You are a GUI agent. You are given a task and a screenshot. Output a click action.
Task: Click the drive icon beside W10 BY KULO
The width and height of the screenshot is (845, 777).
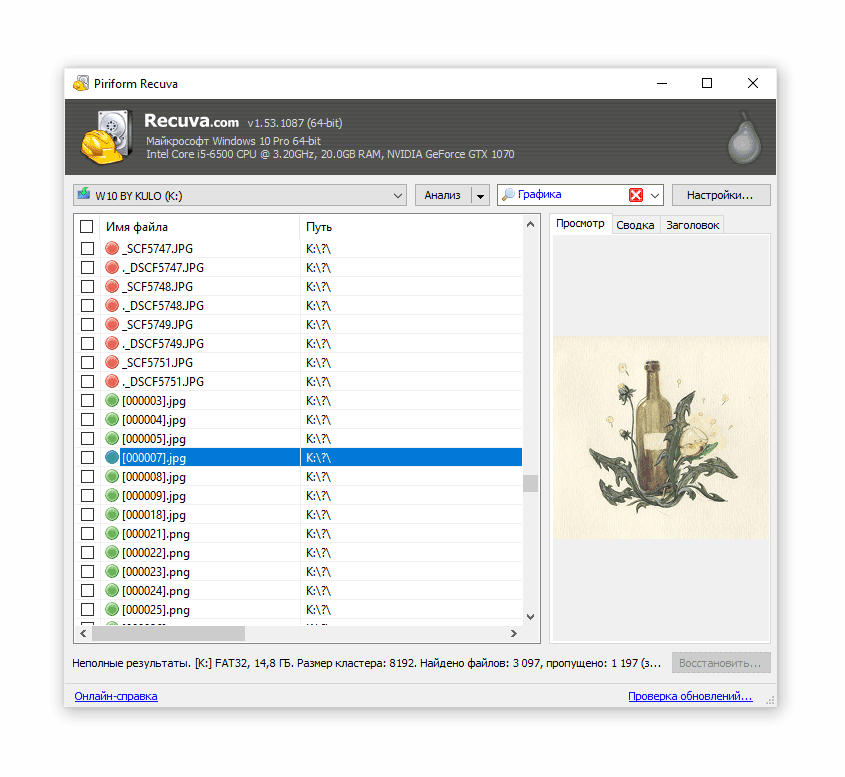pyautogui.click(x=84, y=194)
